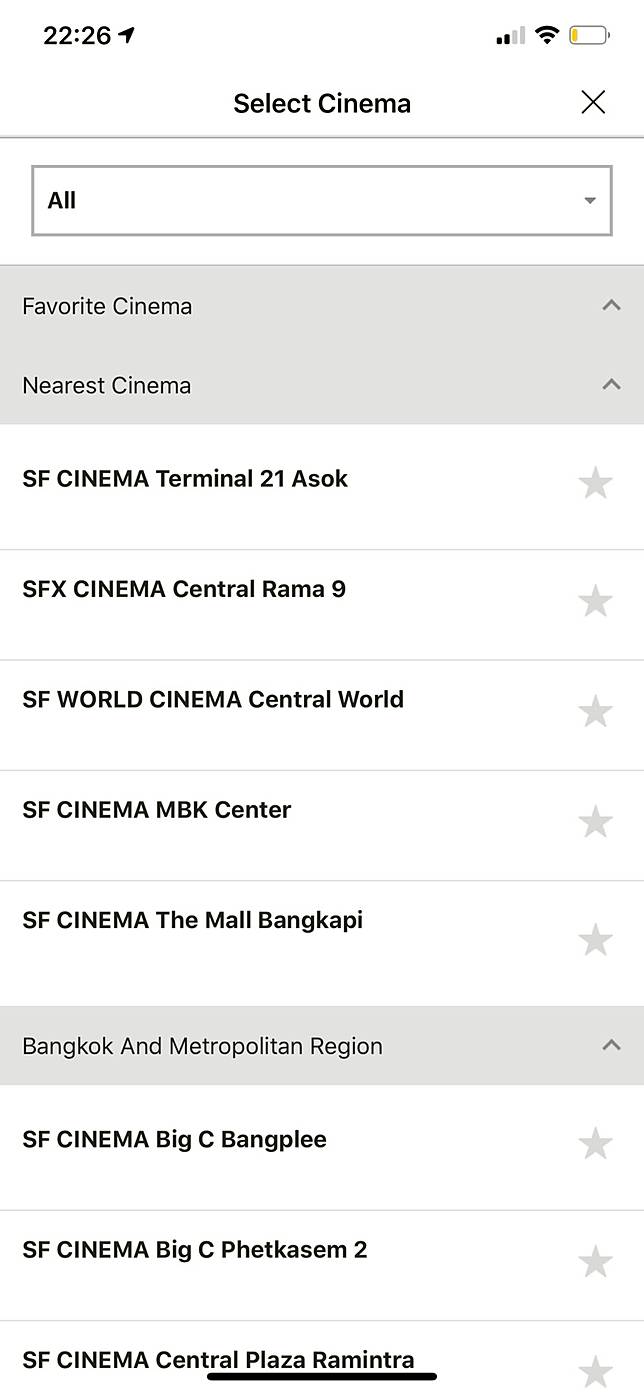Collapse the Favorite Cinema section
This screenshot has width=644, height=1393.
point(611,306)
